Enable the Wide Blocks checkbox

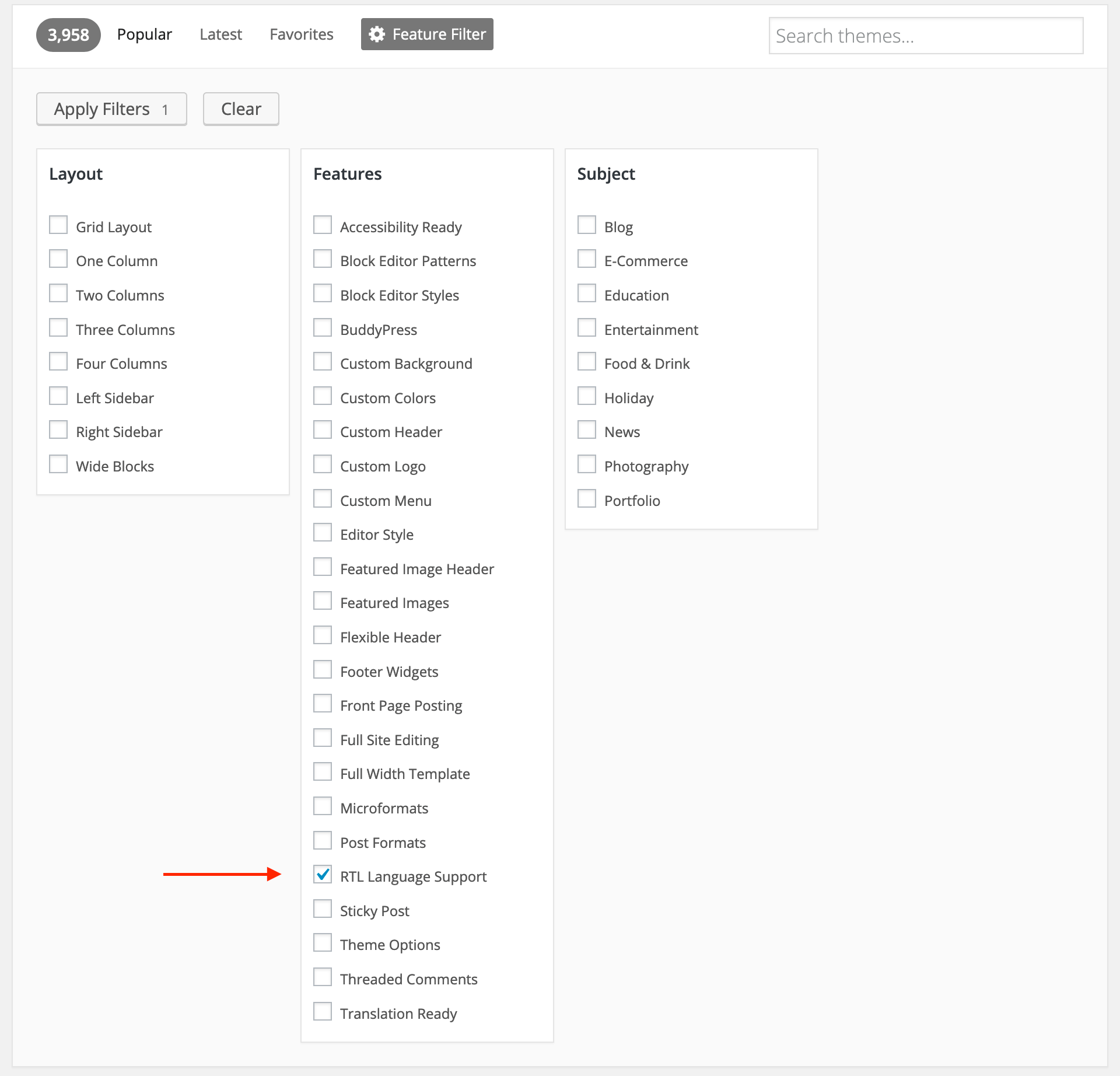[x=58, y=464]
